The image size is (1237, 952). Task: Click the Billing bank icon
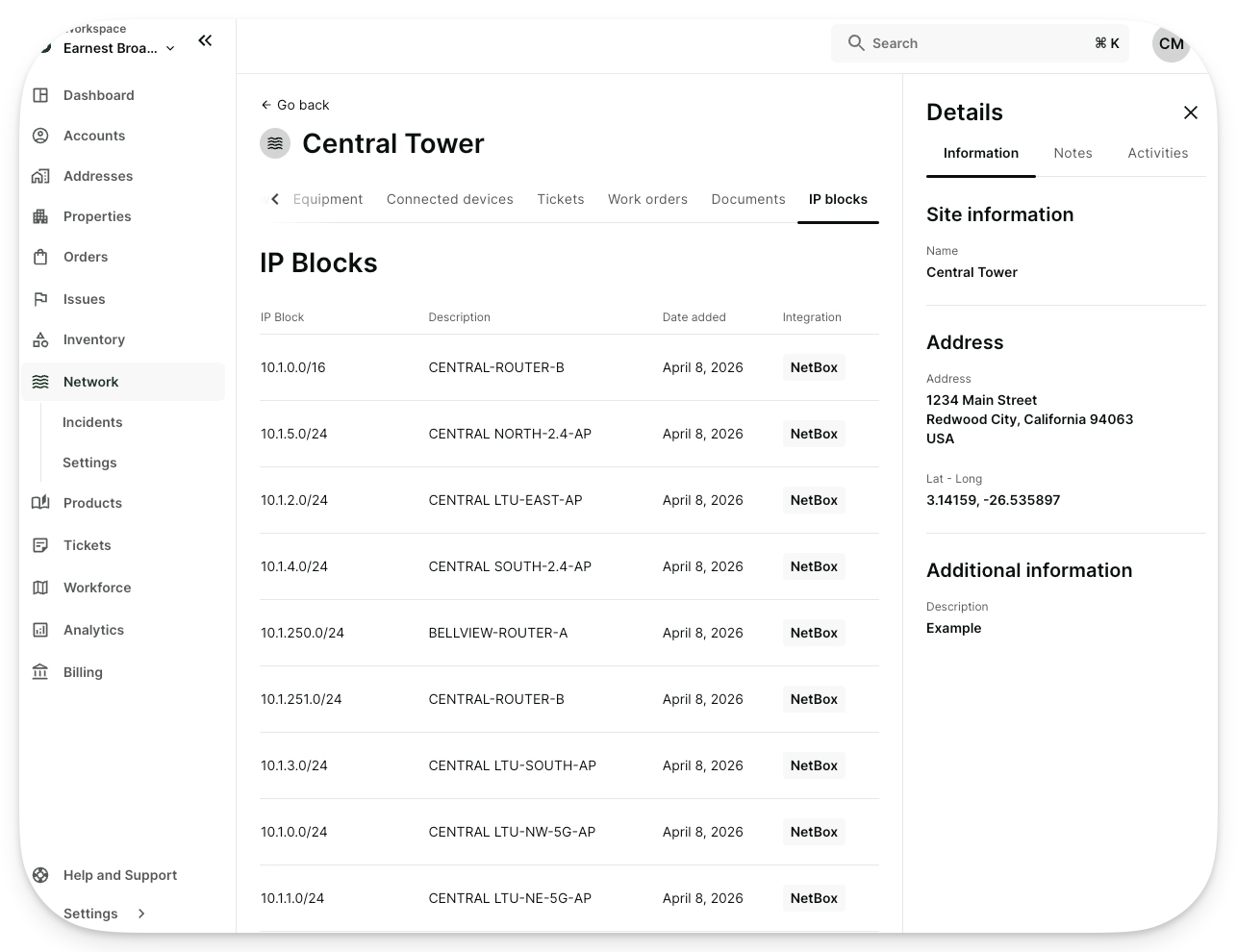[x=40, y=672]
